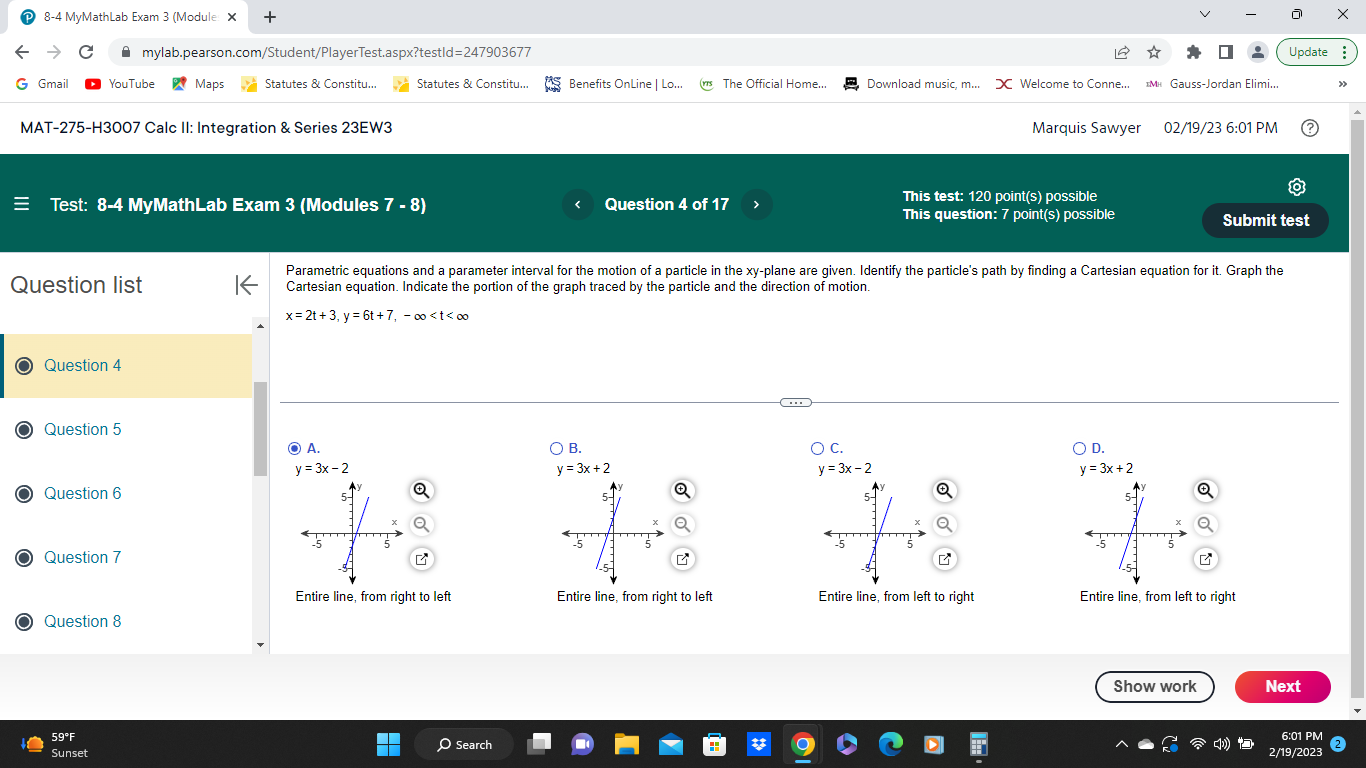
Task: Zoom out on option B's graph
Action: (682, 524)
